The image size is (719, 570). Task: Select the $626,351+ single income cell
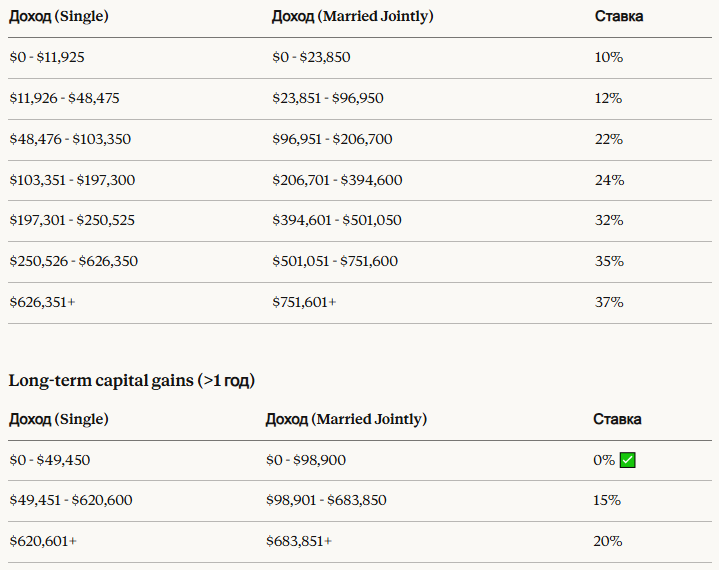coord(42,302)
